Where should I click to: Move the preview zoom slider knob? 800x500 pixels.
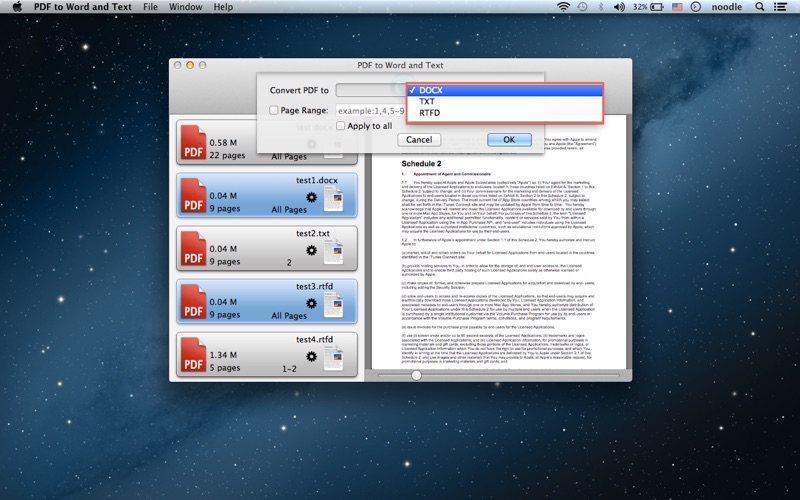(x=416, y=376)
